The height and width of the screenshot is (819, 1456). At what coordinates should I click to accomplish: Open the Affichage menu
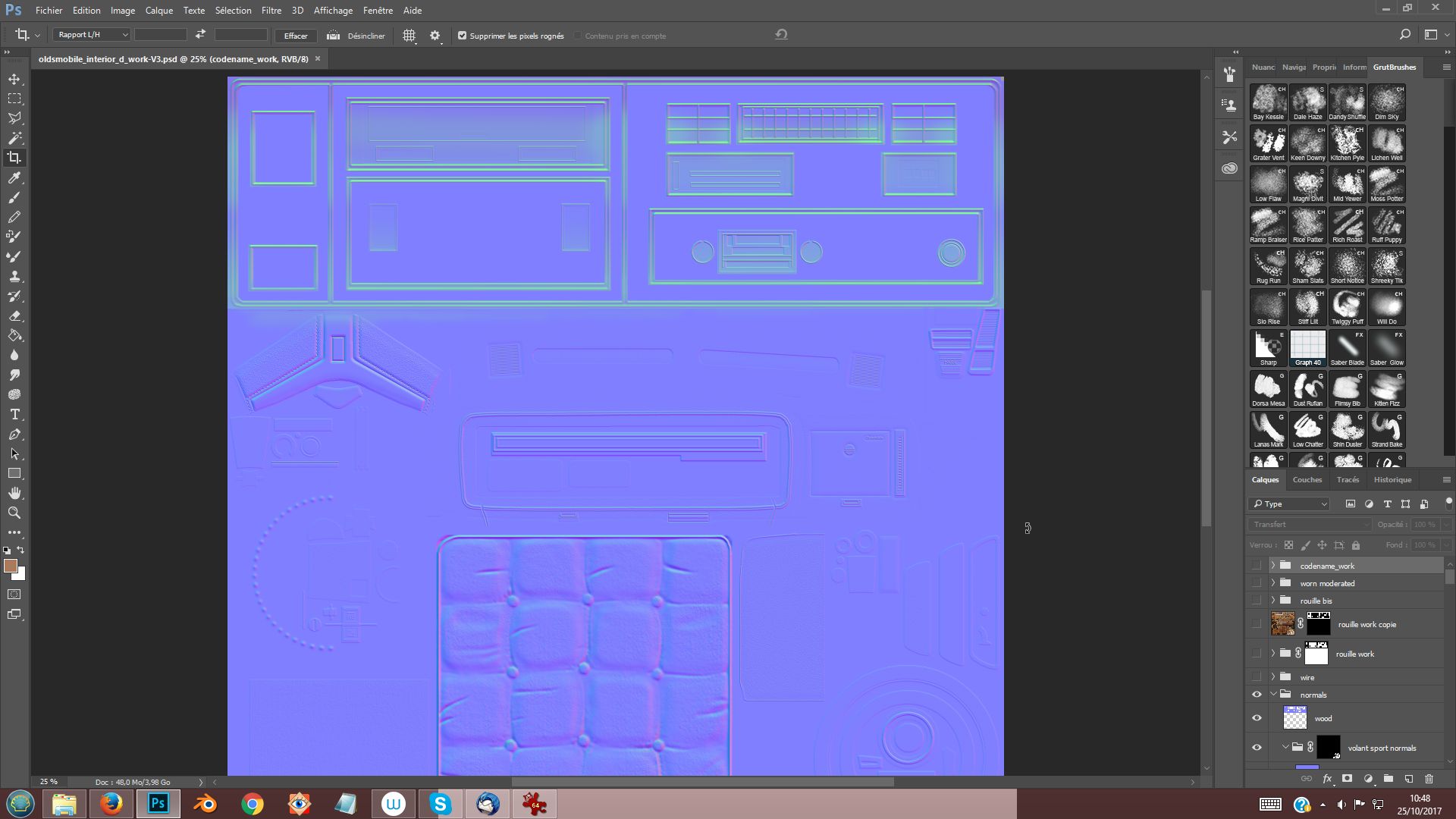pos(333,10)
